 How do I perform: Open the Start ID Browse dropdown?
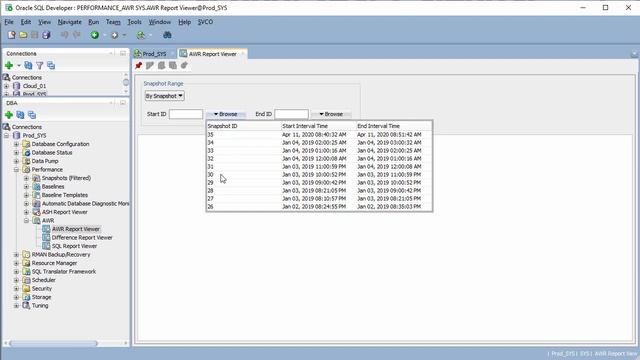[x=226, y=114]
